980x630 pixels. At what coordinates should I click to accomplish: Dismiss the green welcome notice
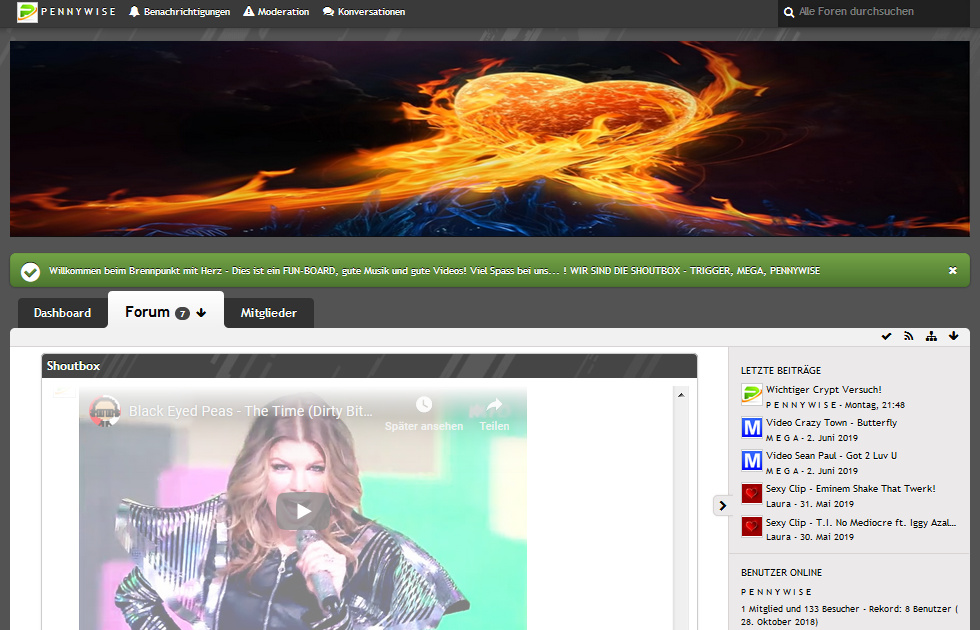pyautogui.click(x=952, y=271)
